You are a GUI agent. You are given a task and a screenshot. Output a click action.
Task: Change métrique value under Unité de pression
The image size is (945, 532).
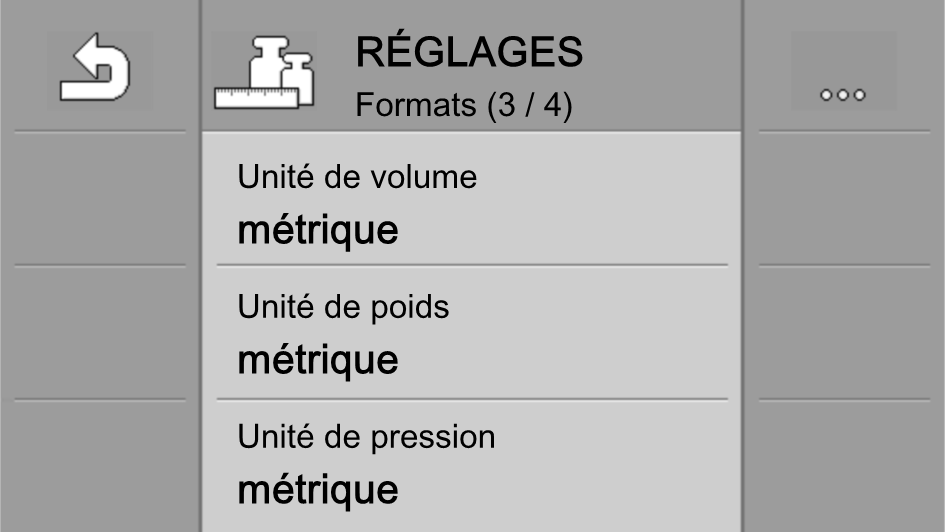318,491
